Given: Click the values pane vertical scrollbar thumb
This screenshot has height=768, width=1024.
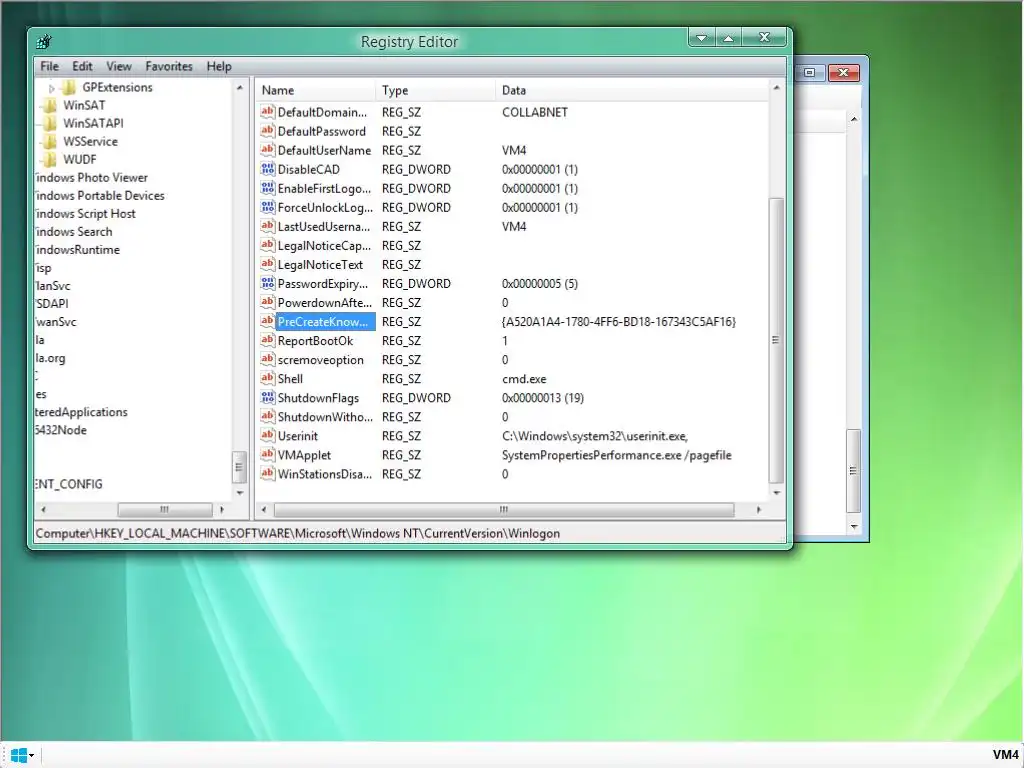Looking at the screenshot, I should pos(776,340).
